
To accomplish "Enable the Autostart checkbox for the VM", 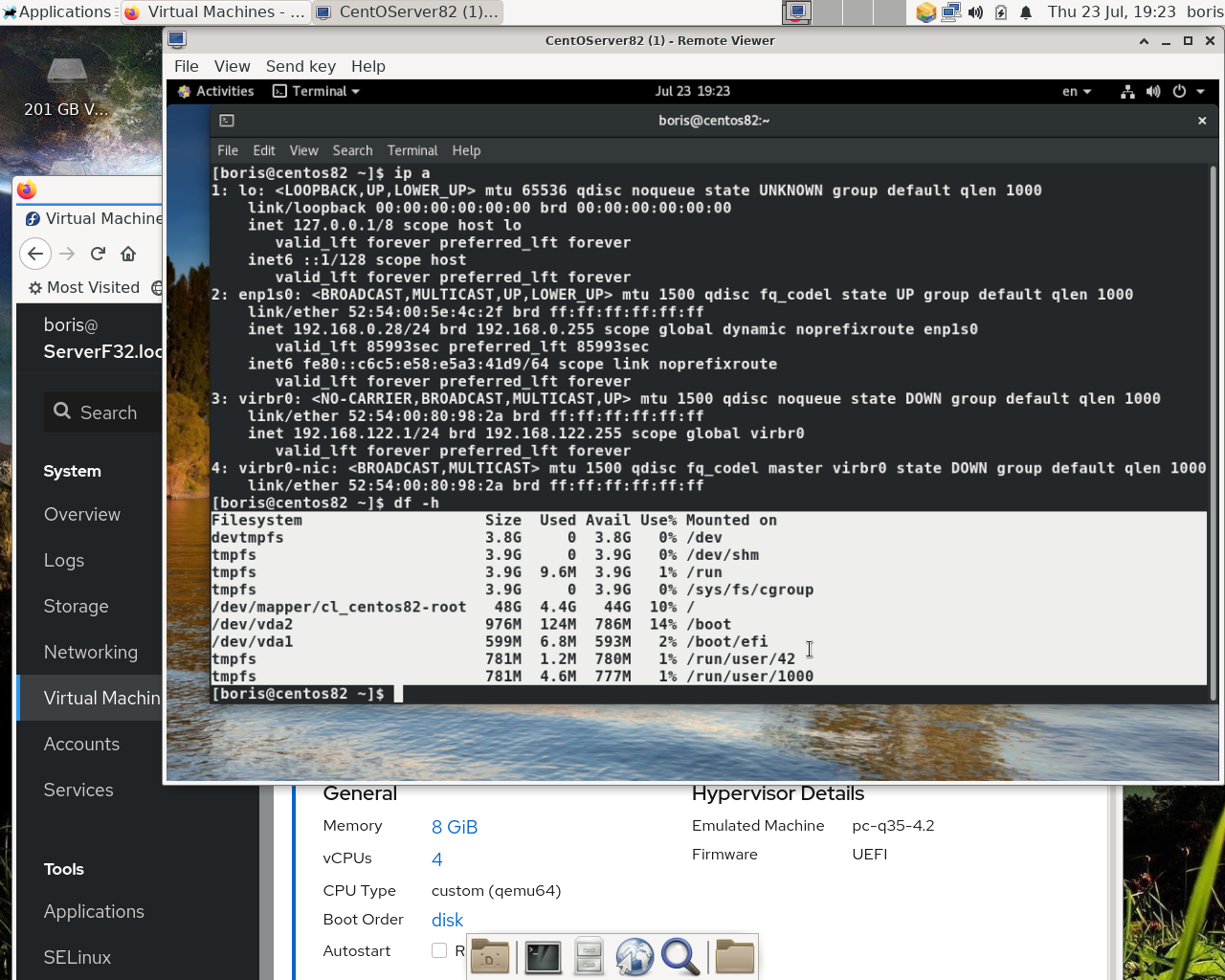I will click(439, 950).
